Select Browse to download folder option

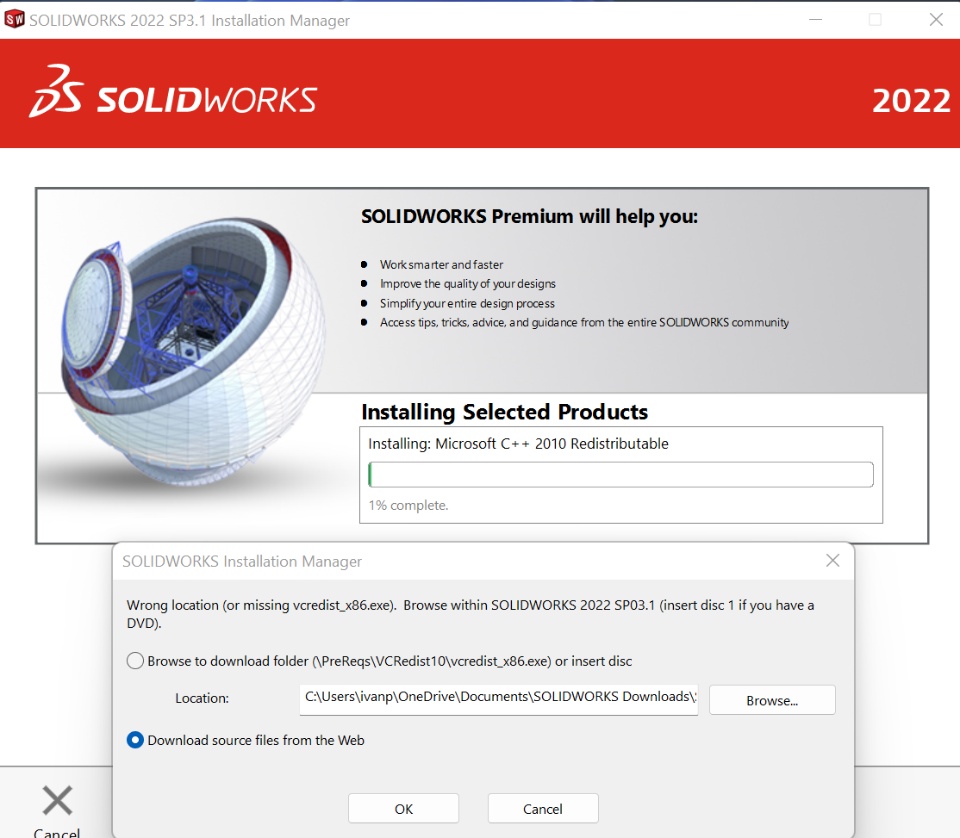[135, 661]
